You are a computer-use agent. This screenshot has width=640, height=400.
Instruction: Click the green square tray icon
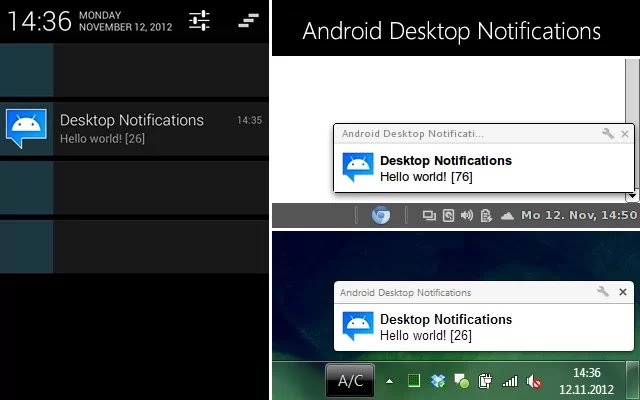(x=414, y=380)
